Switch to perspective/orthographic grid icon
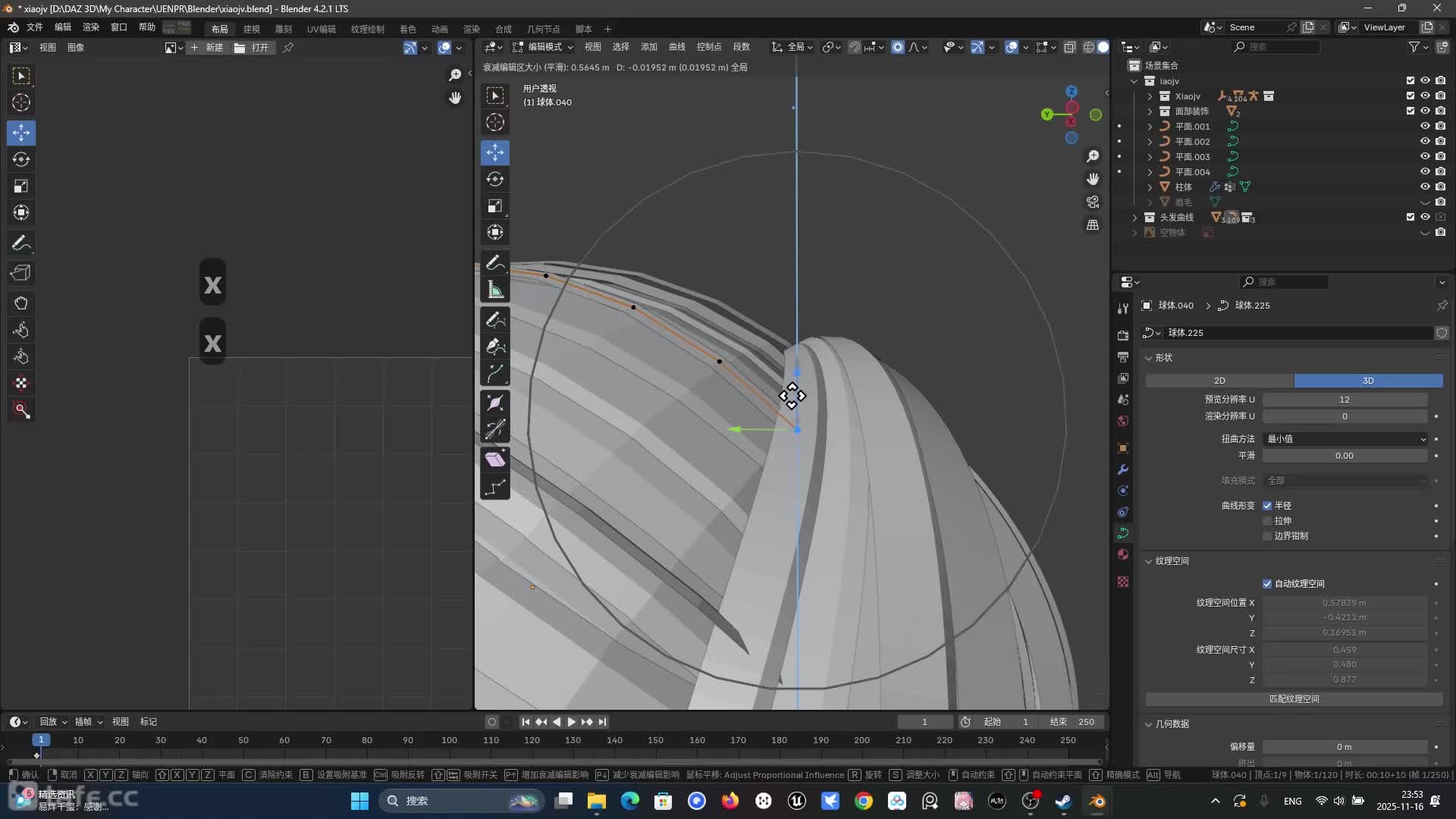The height and width of the screenshot is (819, 1456). coord(1093,225)
